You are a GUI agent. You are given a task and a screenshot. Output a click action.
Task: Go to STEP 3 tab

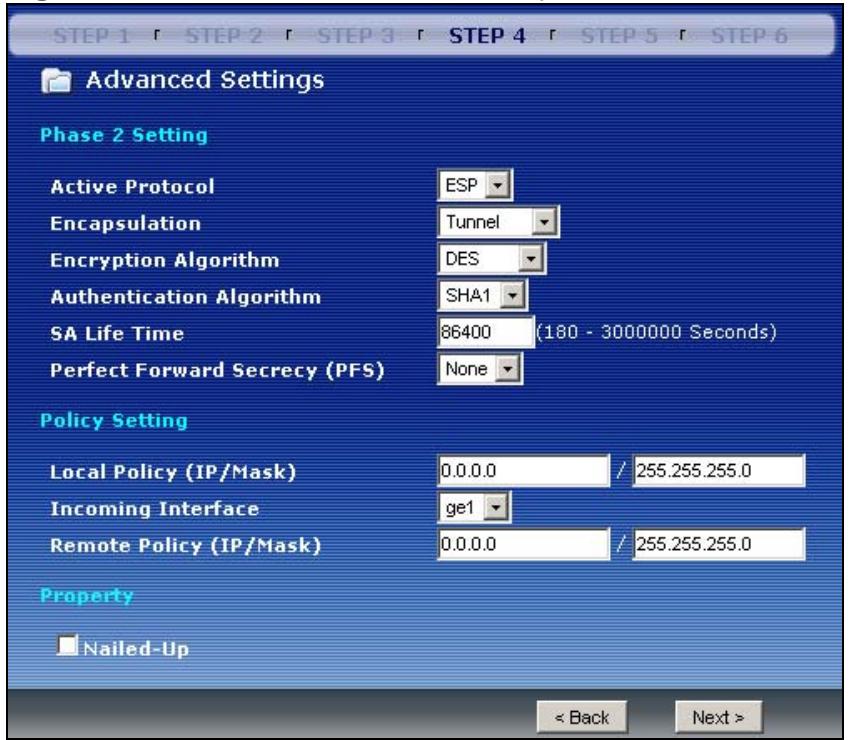[355, 36]
